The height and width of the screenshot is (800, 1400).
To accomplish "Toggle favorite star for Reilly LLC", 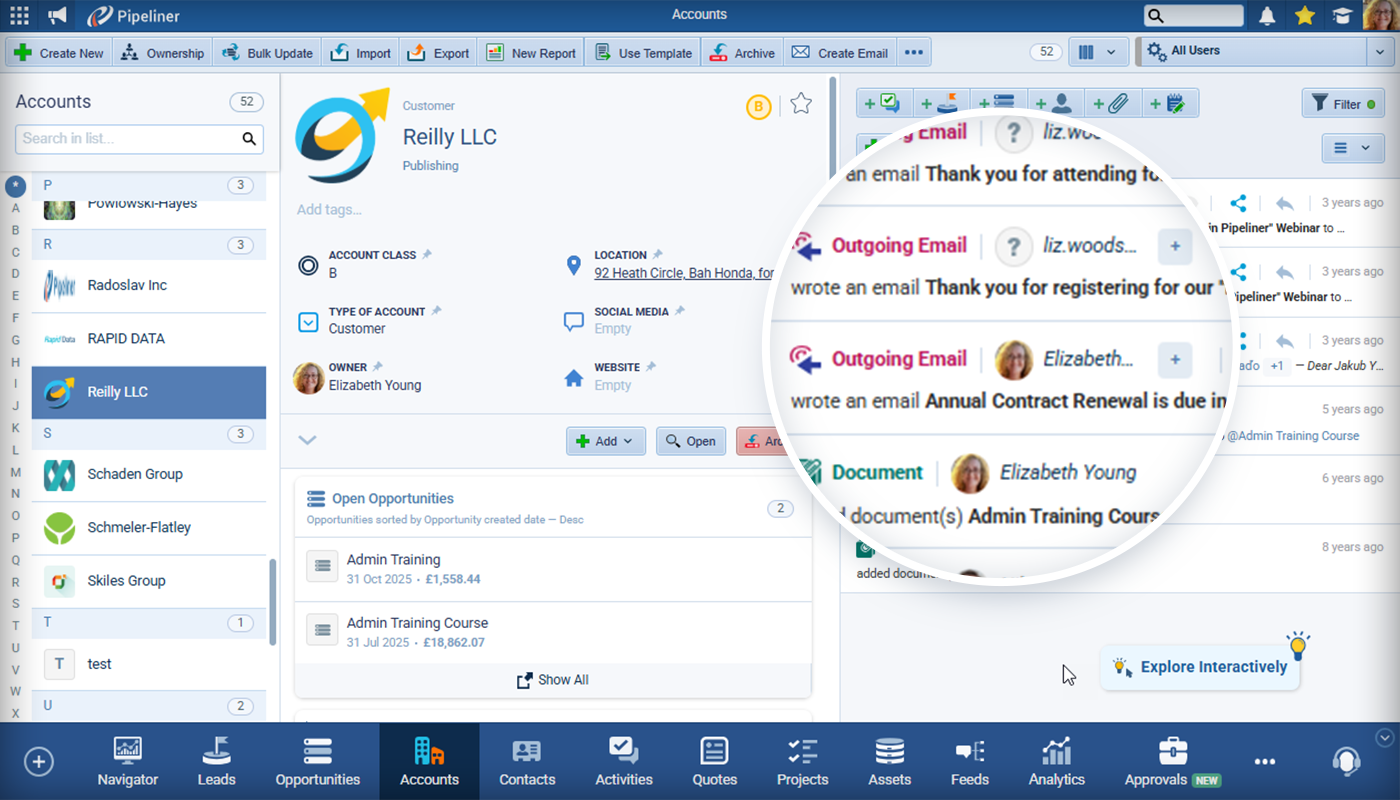I will 801,104.
